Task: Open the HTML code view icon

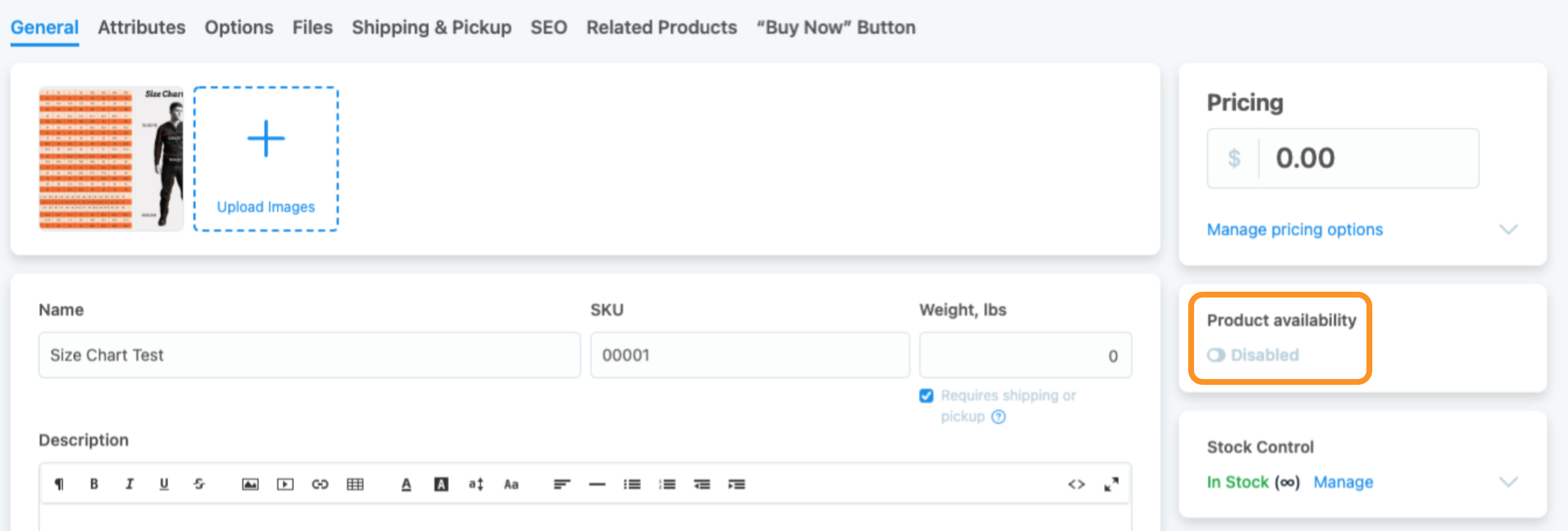Action: pyautogui.click(x=1076, y=484)
